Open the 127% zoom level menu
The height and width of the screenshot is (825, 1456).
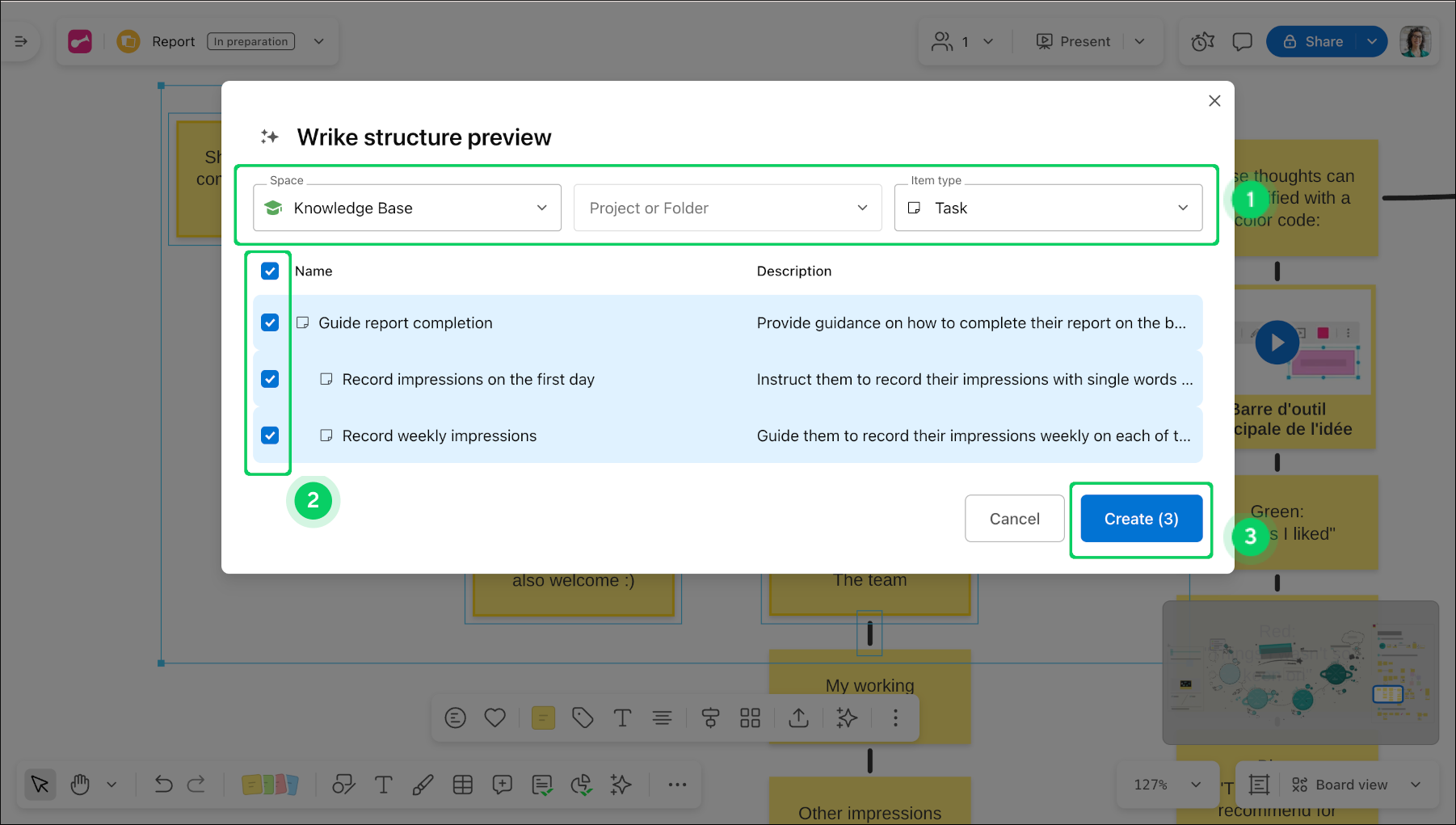click(1166, 785)
